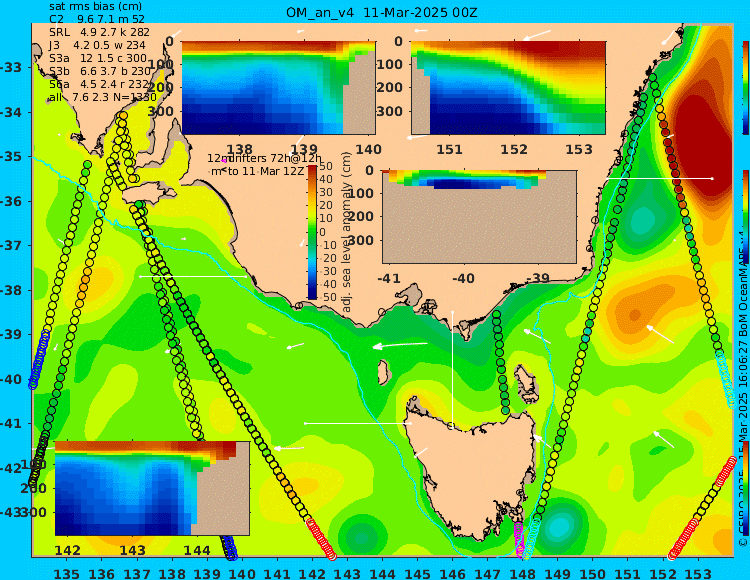The width and height of the screenshot is (750, 580).
Task: Click the C2 9.6 7.1 m 52 row
Action: click(97, 19)
